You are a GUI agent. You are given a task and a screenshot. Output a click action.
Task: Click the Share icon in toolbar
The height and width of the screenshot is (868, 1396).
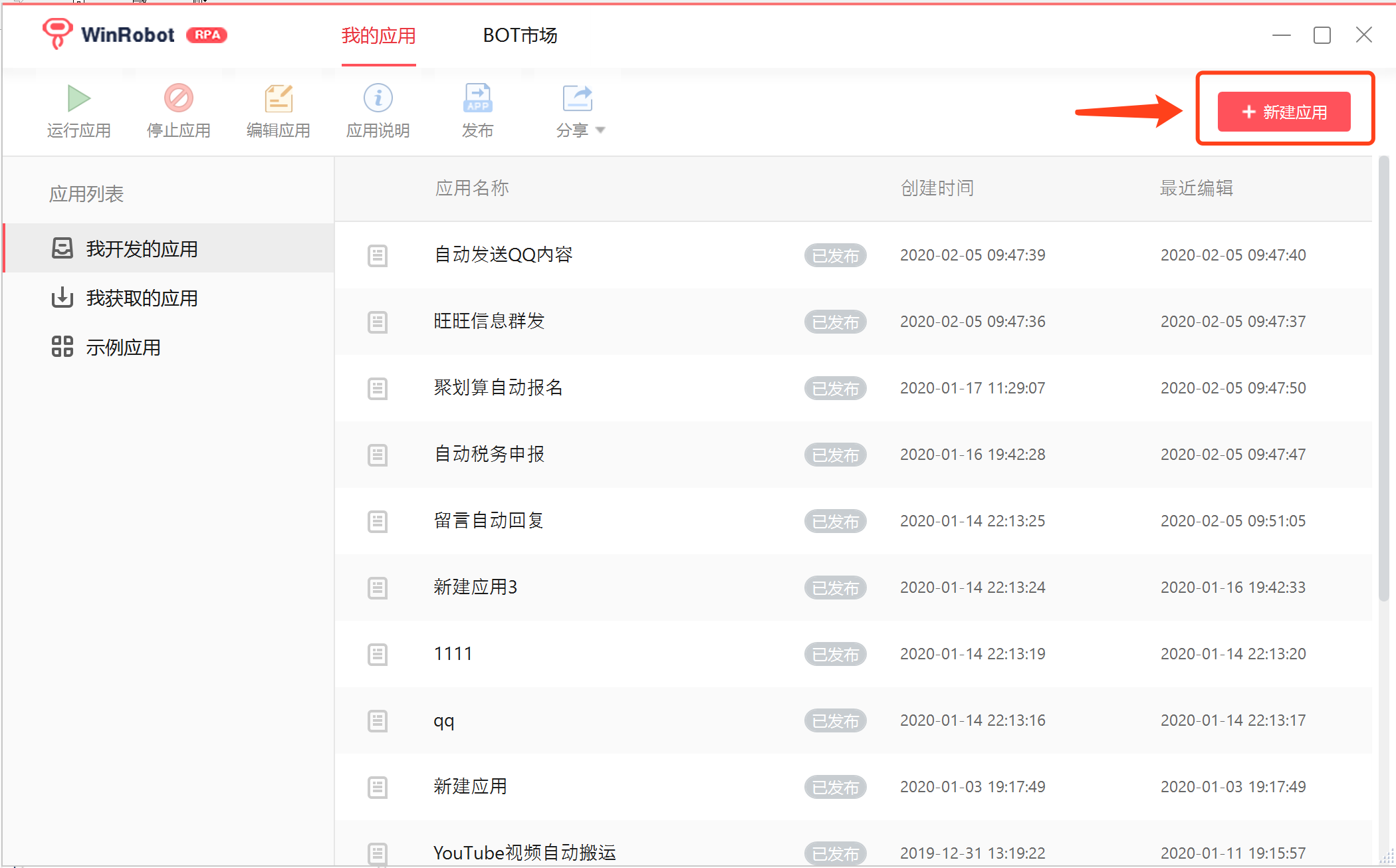coord(576,98)
